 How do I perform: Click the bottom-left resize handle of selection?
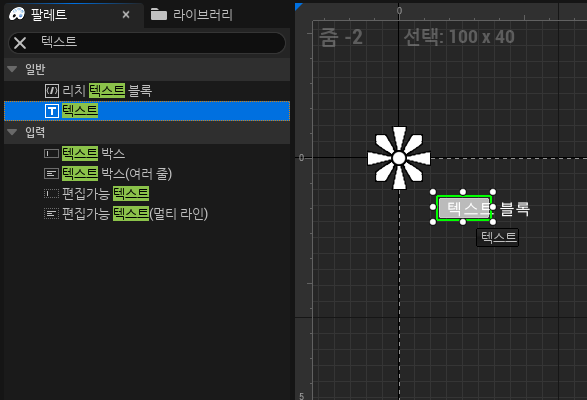pos(433,222)
